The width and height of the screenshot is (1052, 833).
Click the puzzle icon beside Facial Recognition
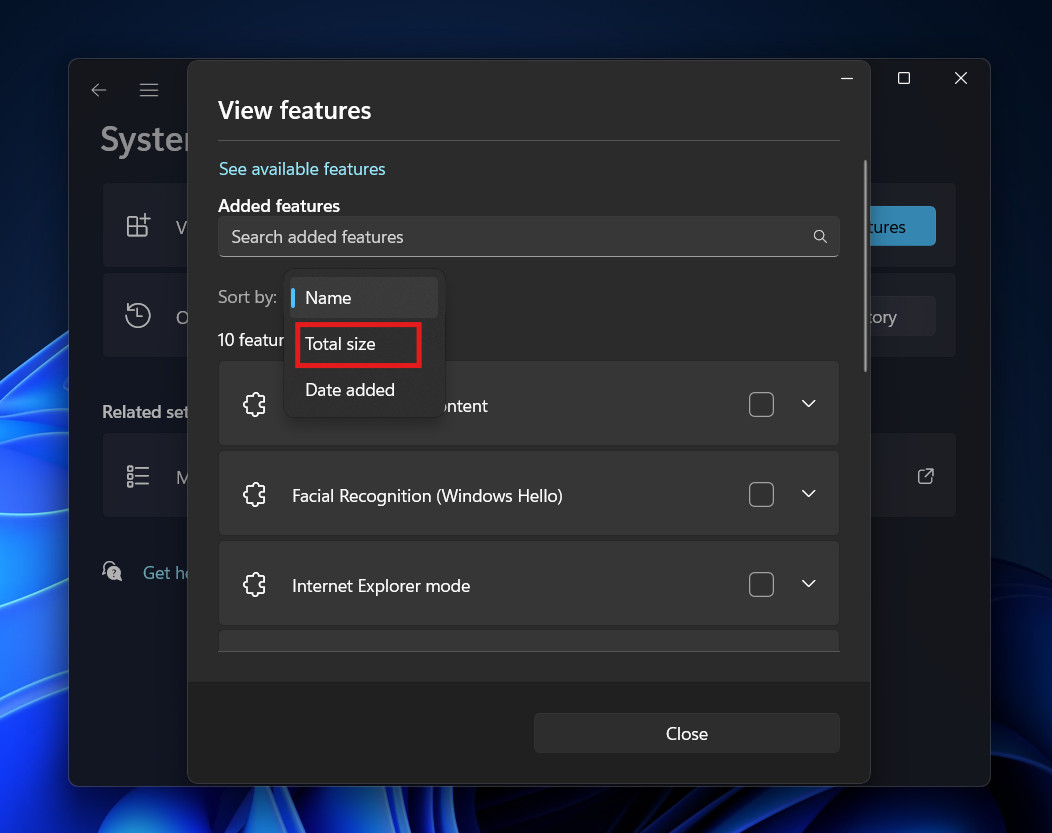[x=254, y=494]
